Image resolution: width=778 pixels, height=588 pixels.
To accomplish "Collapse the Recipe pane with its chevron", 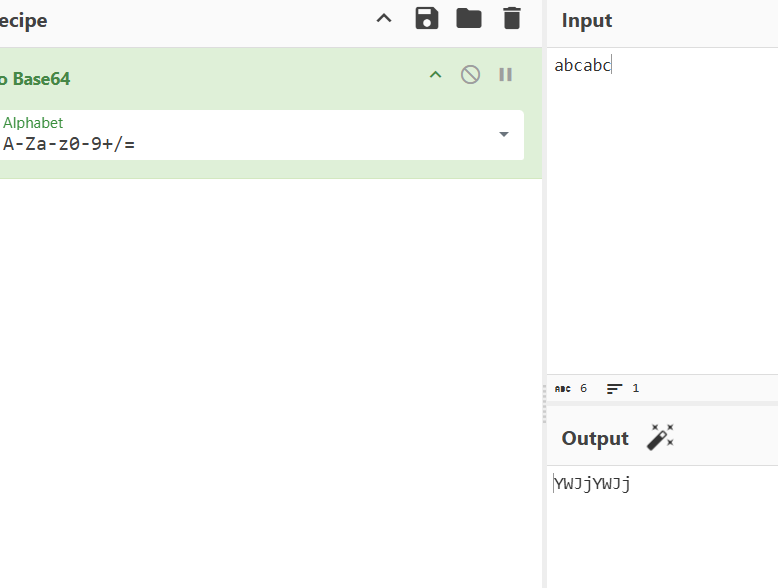I will (x=384, y=18).
